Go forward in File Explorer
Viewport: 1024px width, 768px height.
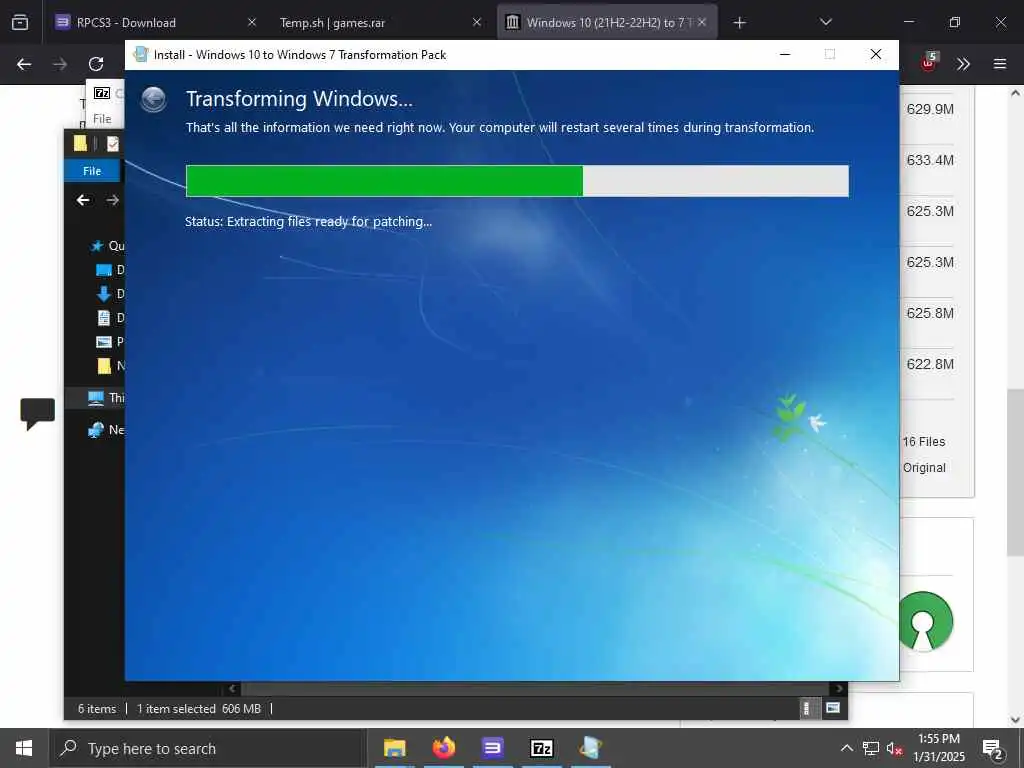pos(112,200)
